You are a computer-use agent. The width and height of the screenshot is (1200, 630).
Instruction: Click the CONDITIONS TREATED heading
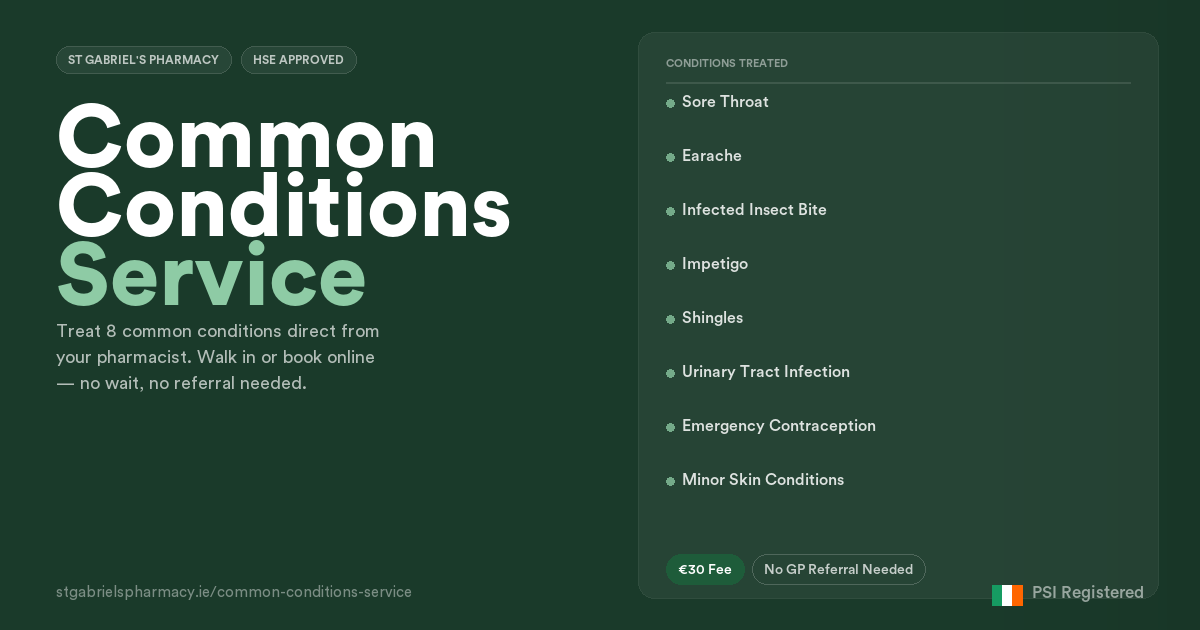click(x=727, y=63)
